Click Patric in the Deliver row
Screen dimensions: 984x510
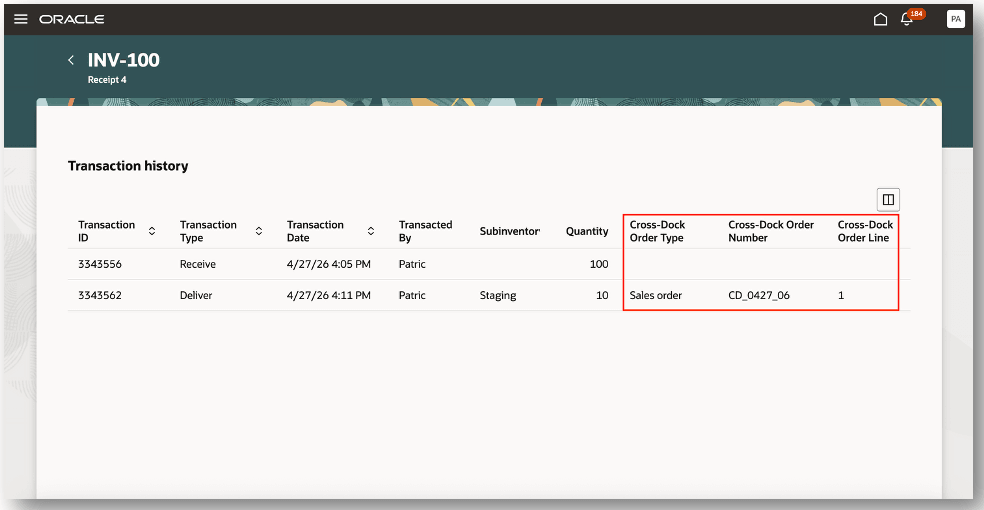tap(412, 295)
